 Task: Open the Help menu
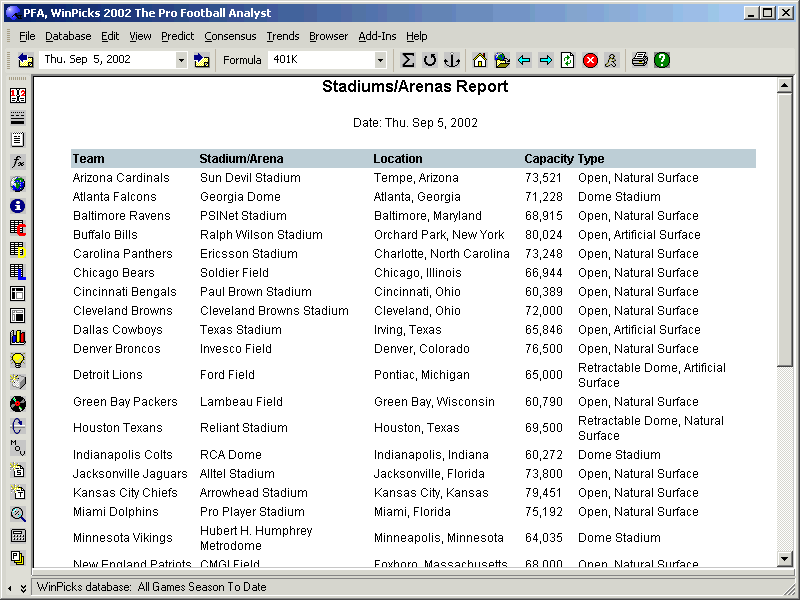coord(416,36)
